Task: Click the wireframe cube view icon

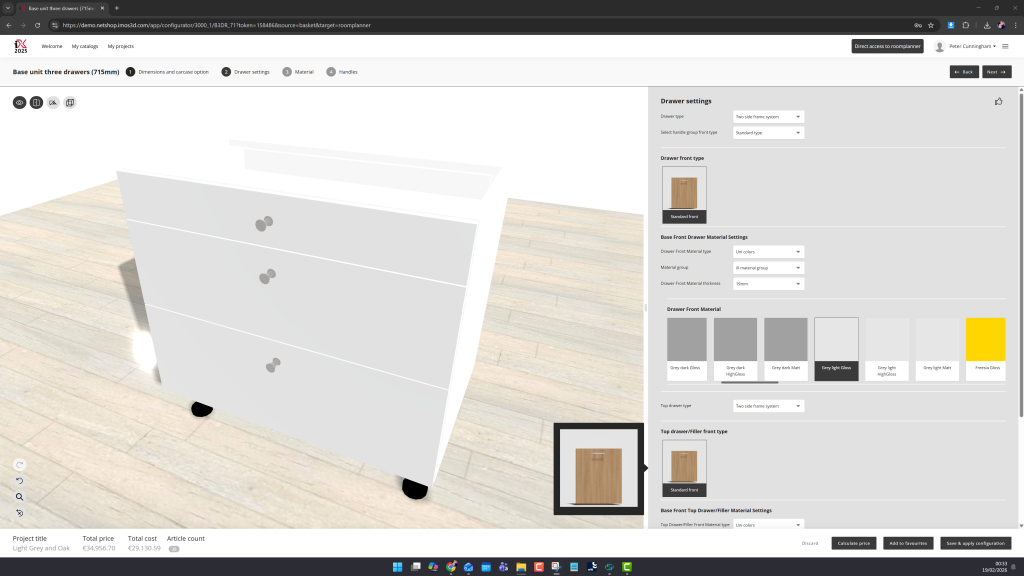Action: (70, 102)
